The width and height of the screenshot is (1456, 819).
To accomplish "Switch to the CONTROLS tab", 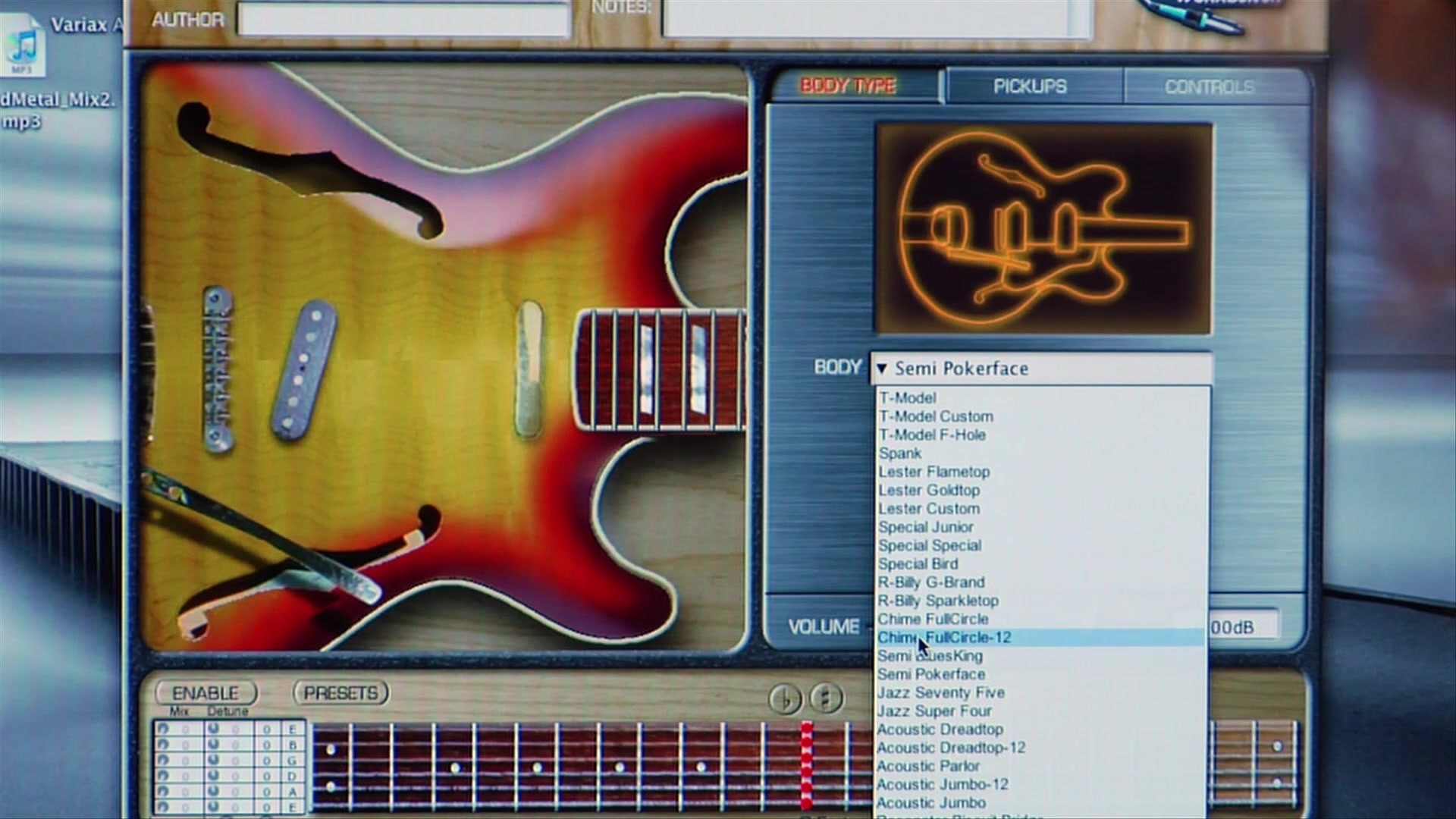I will coord(1210,87).
